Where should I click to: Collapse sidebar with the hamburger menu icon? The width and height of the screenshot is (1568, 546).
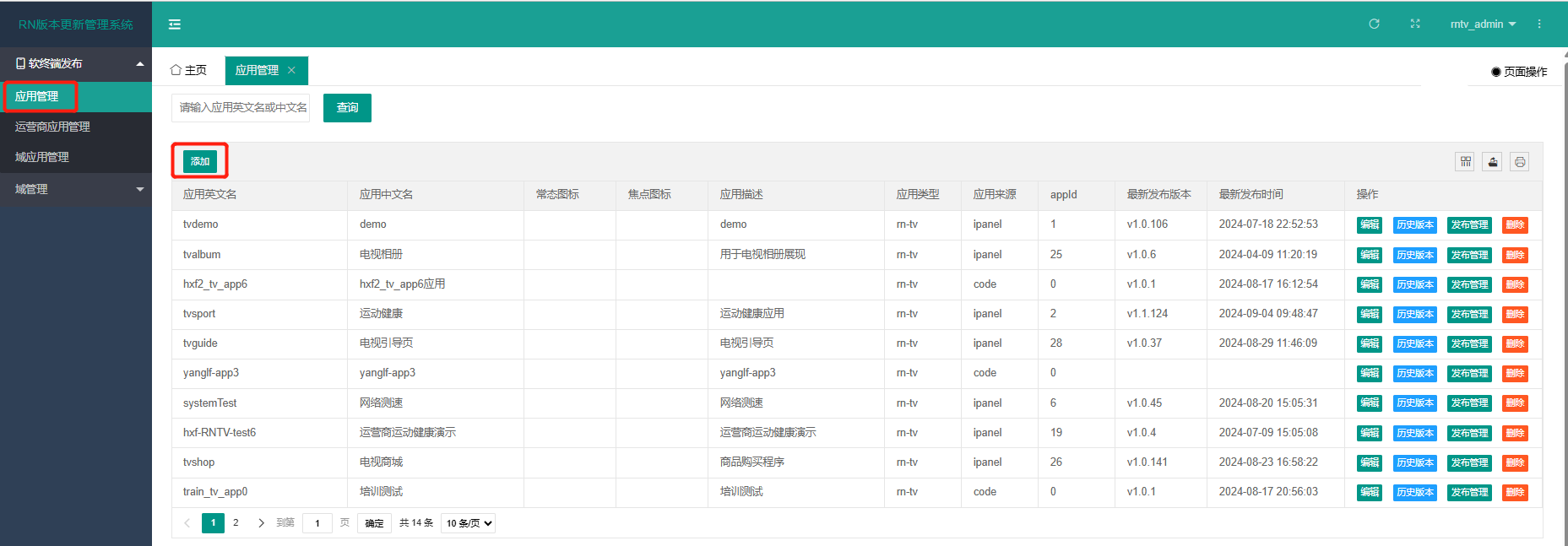(x=175, y=24)
